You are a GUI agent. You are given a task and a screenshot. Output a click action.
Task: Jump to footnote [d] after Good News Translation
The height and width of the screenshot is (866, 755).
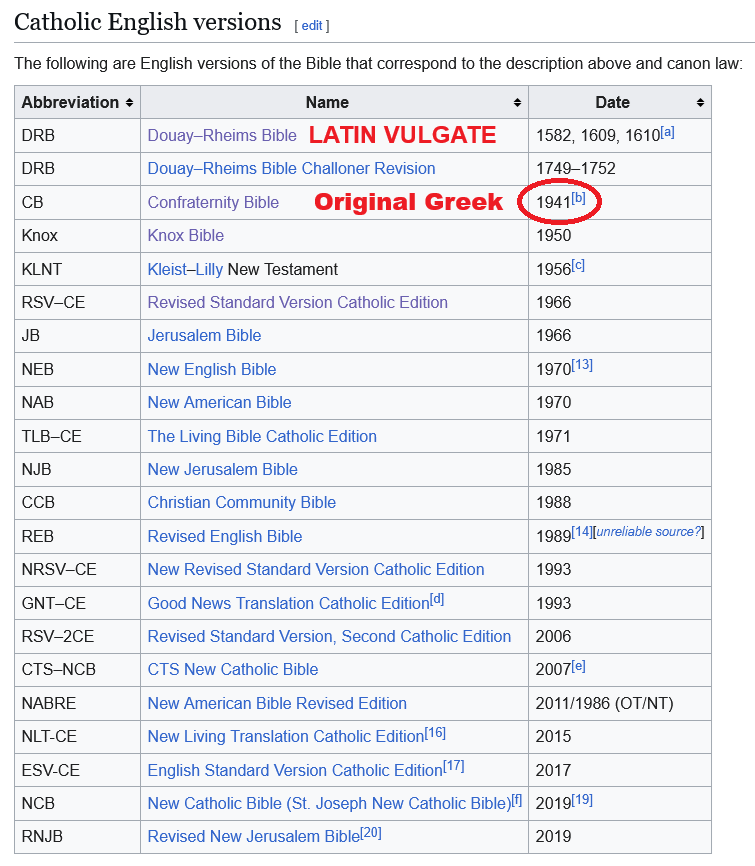coord(437,599)
